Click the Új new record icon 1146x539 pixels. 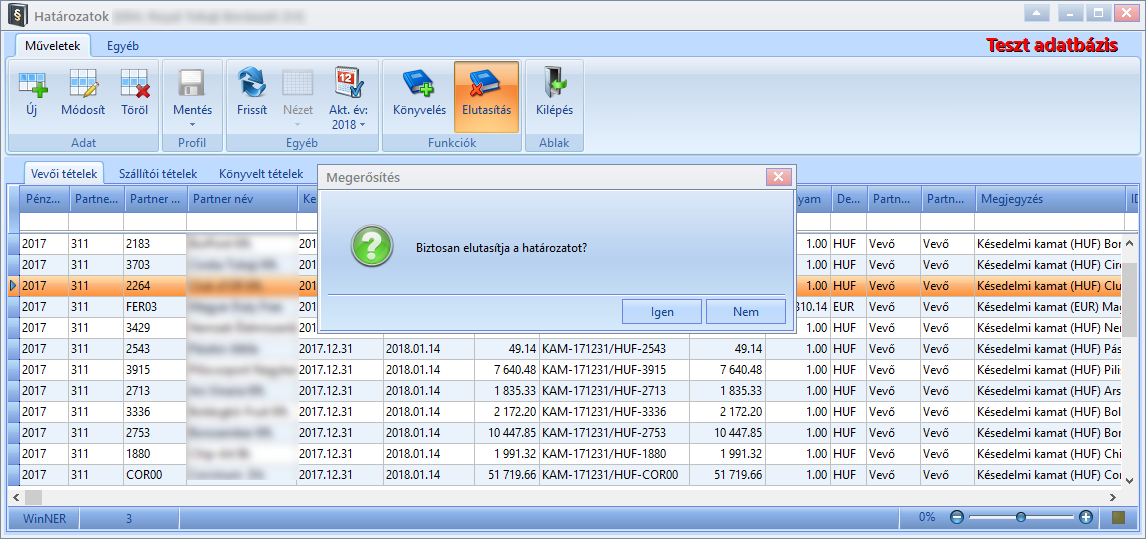(x=31, y=83)
